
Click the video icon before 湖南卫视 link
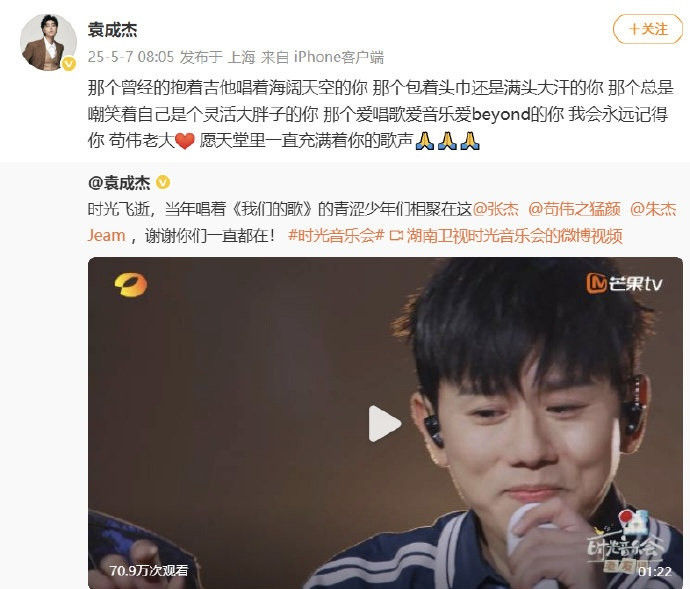point(396,236)
